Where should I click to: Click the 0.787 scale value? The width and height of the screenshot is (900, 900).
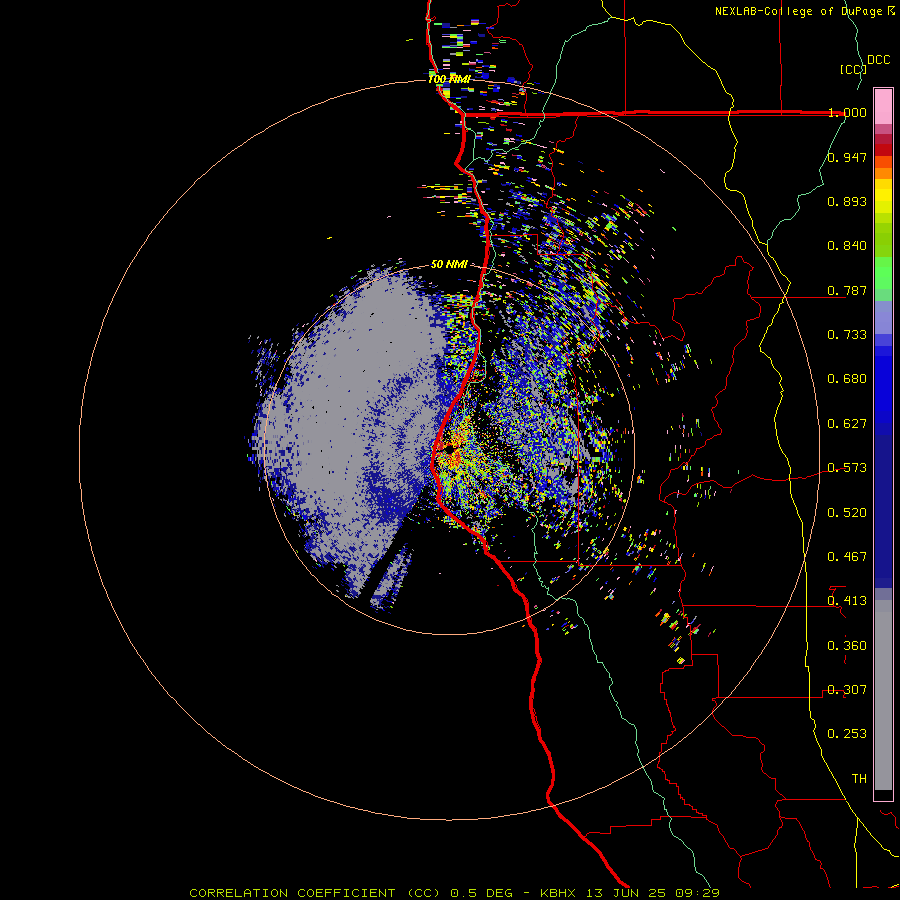pos(847,290)
